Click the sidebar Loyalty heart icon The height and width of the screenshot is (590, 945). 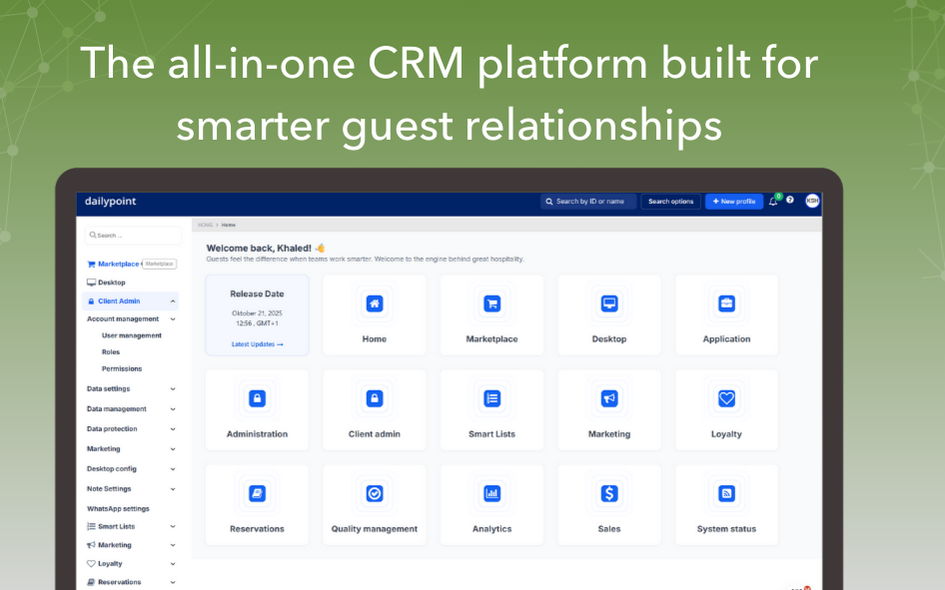pos(92,563)
